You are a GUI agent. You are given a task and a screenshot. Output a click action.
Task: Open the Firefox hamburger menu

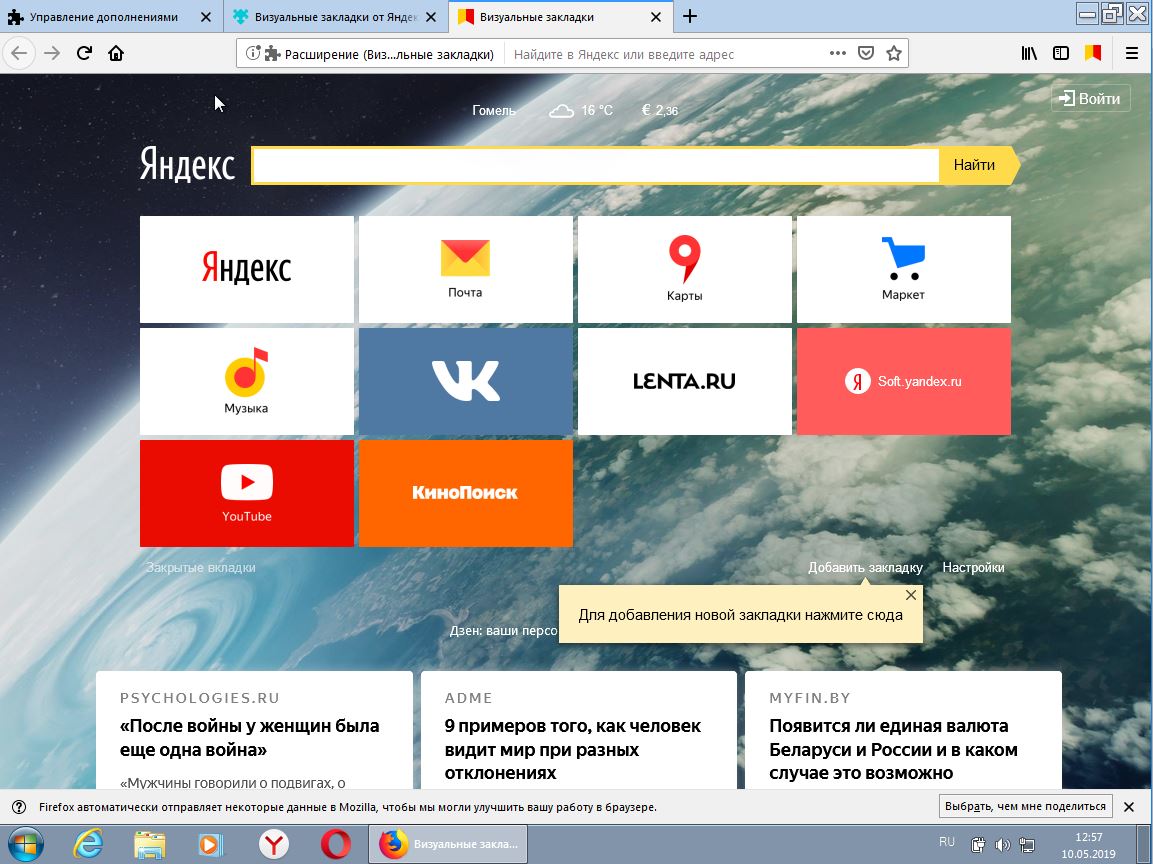click(1132, 53)
